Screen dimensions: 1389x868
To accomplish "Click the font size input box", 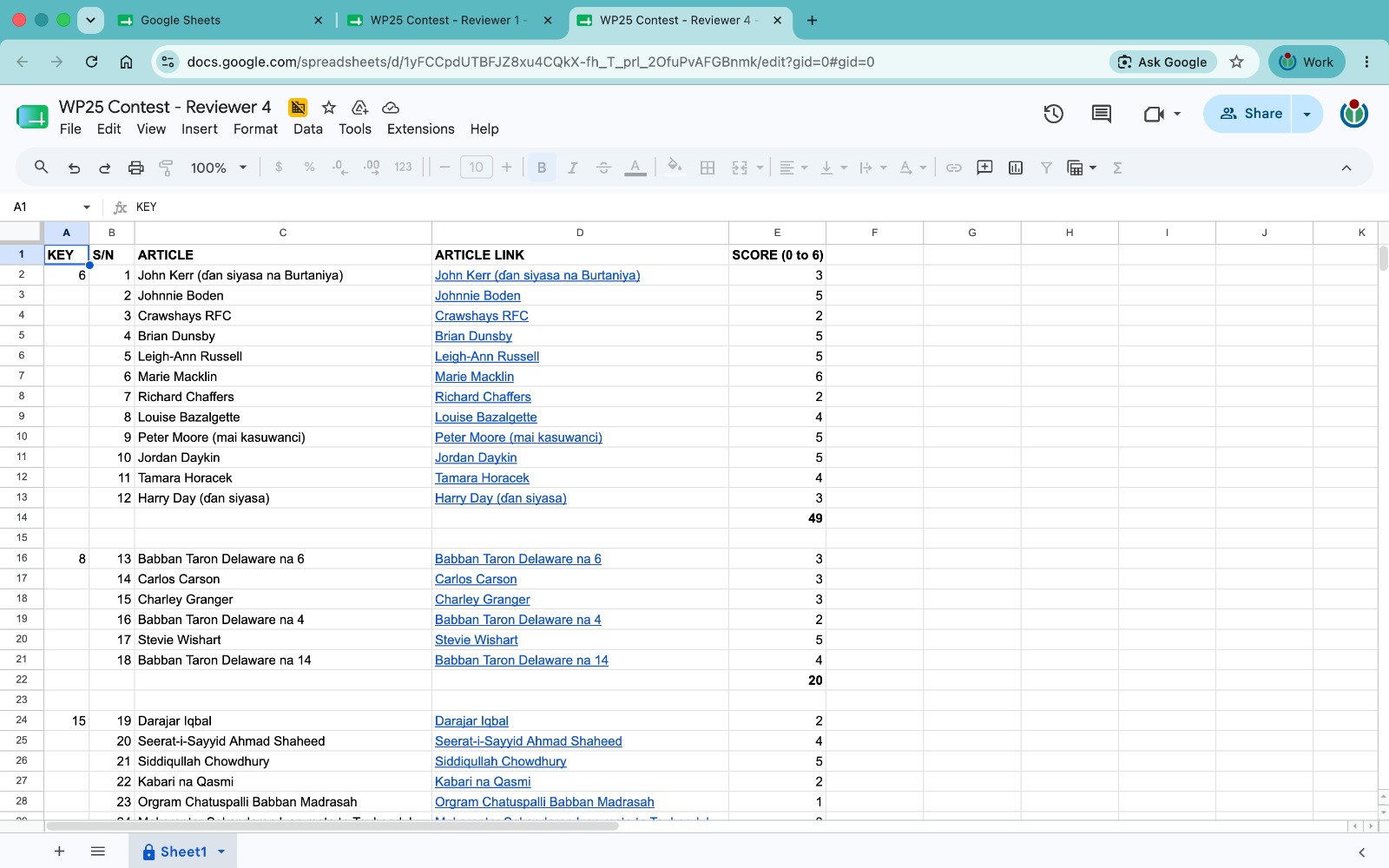I will pyautogui.click(x=477, y=168).
